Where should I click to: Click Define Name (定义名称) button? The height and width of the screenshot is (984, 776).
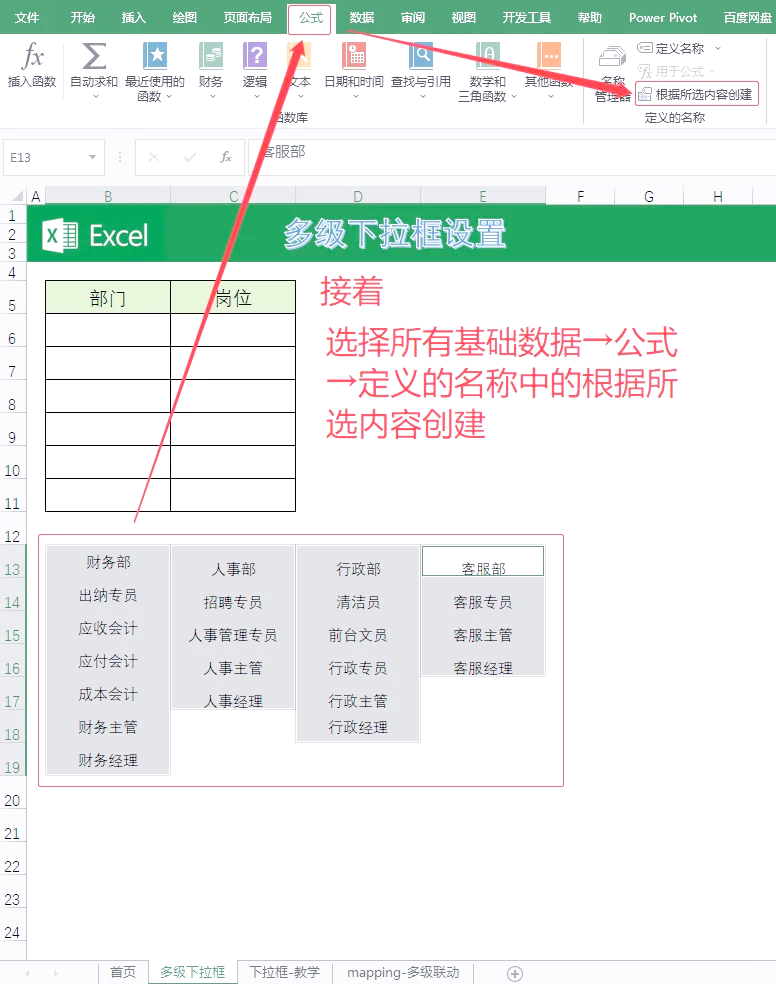pyautogui.click(x=671, y=48)
